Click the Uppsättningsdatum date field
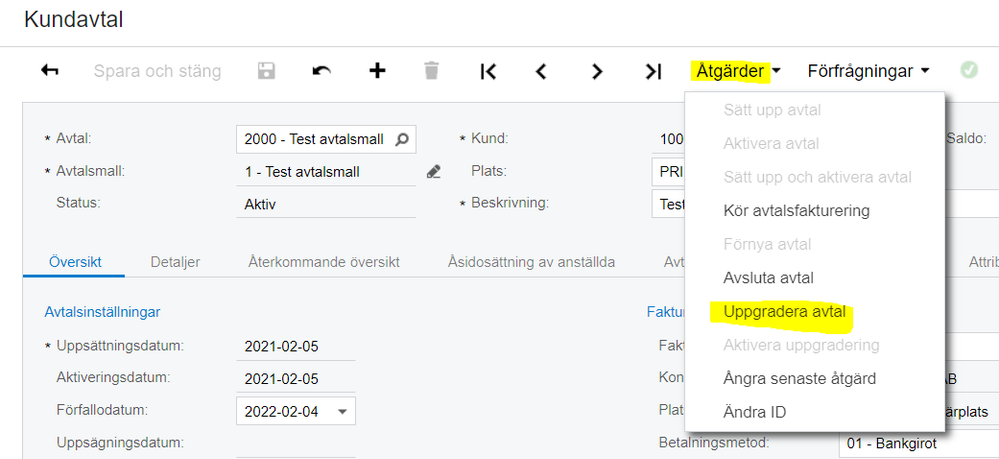 click(x=295, y=347)
